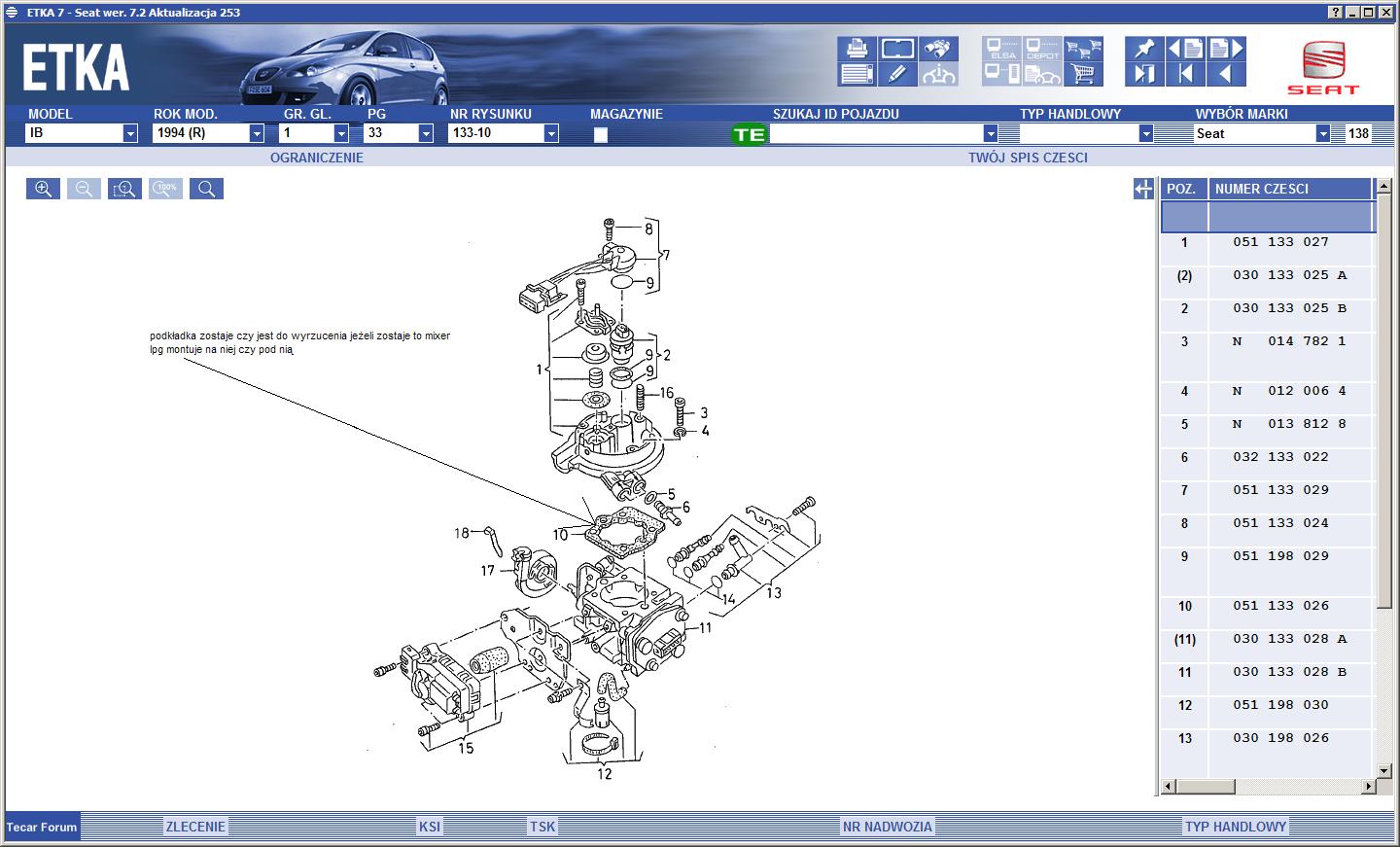This screenshot has width=1400, height=847.
Task: Switch to the NR NADWOZIA tab
Action: pyautogui.click(x=887, y=827)
